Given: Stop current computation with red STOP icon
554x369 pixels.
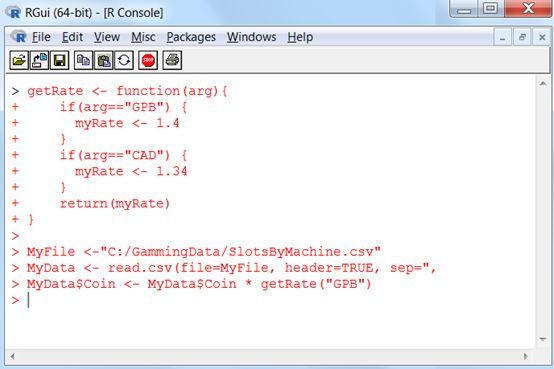Looking at the screenshot, I should [148, 60].
